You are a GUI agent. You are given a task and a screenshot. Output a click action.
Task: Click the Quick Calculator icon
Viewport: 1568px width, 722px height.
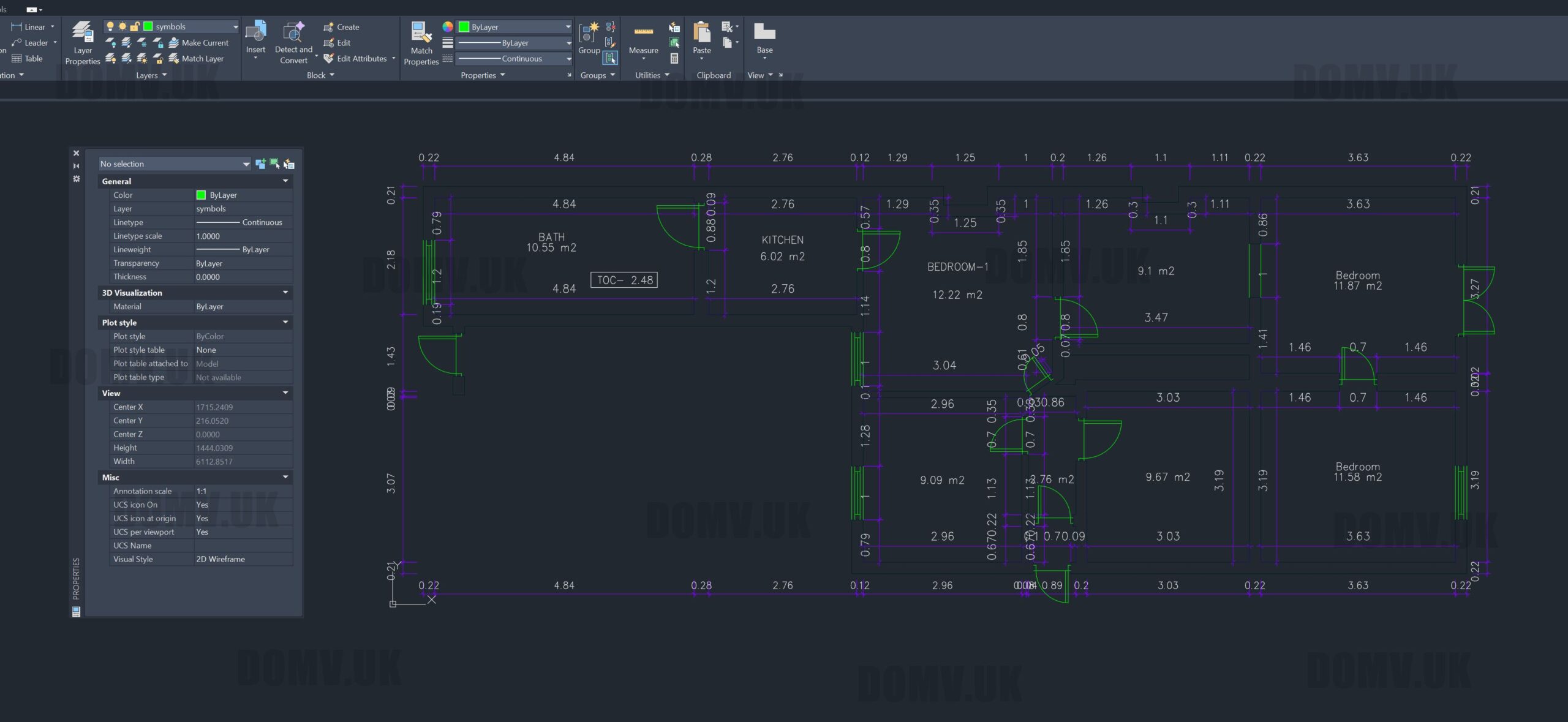point(674,59)
